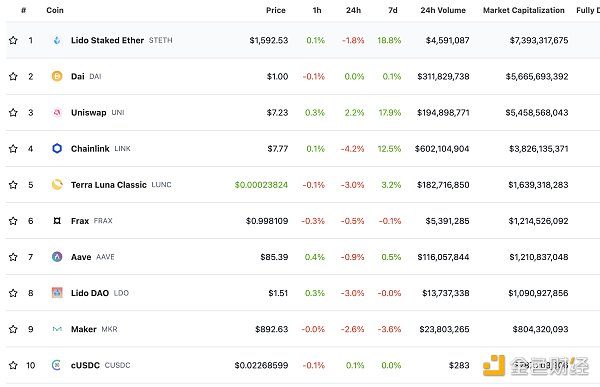
Task: Click the Lido Staked Ether coin icon
Action: [57, 40]
